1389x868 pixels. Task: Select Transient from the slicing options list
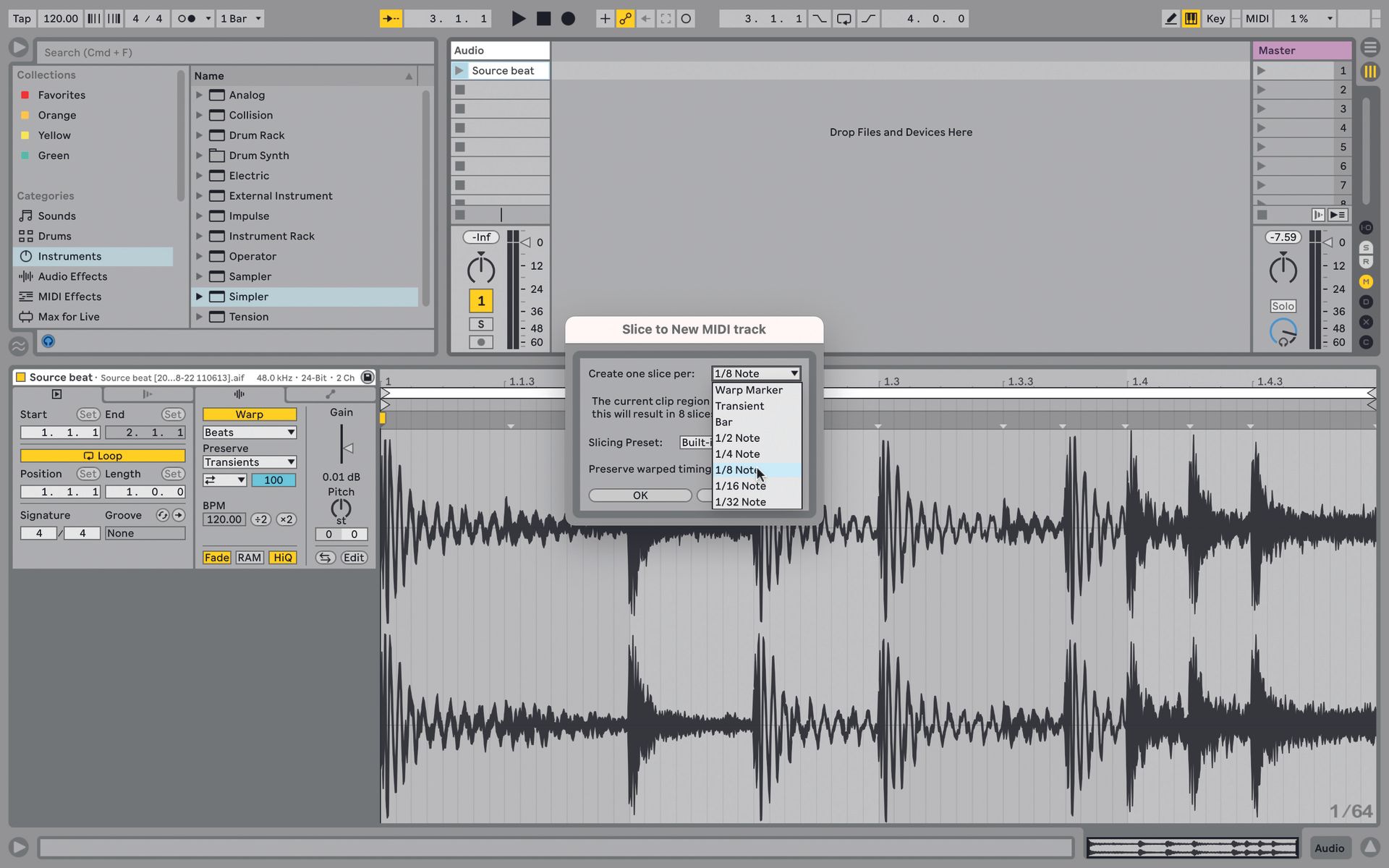(739, 406)
